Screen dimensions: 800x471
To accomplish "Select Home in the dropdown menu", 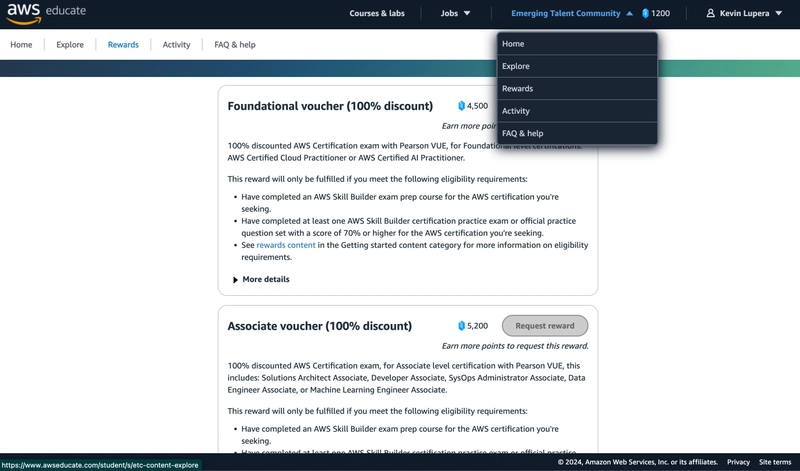I will click(x=577, y=44).
